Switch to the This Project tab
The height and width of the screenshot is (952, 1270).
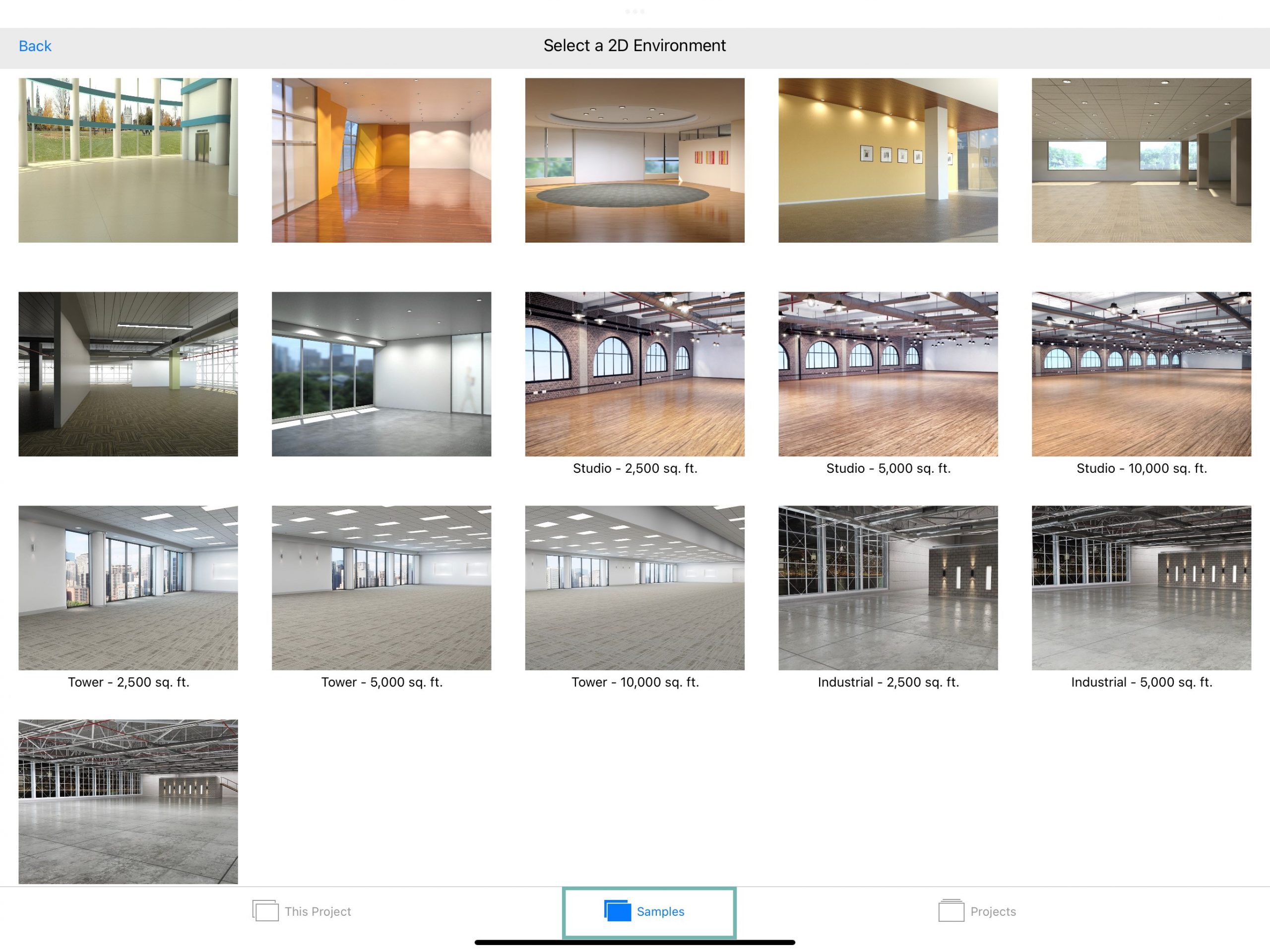pyautogui.click(x=302, y=911)
